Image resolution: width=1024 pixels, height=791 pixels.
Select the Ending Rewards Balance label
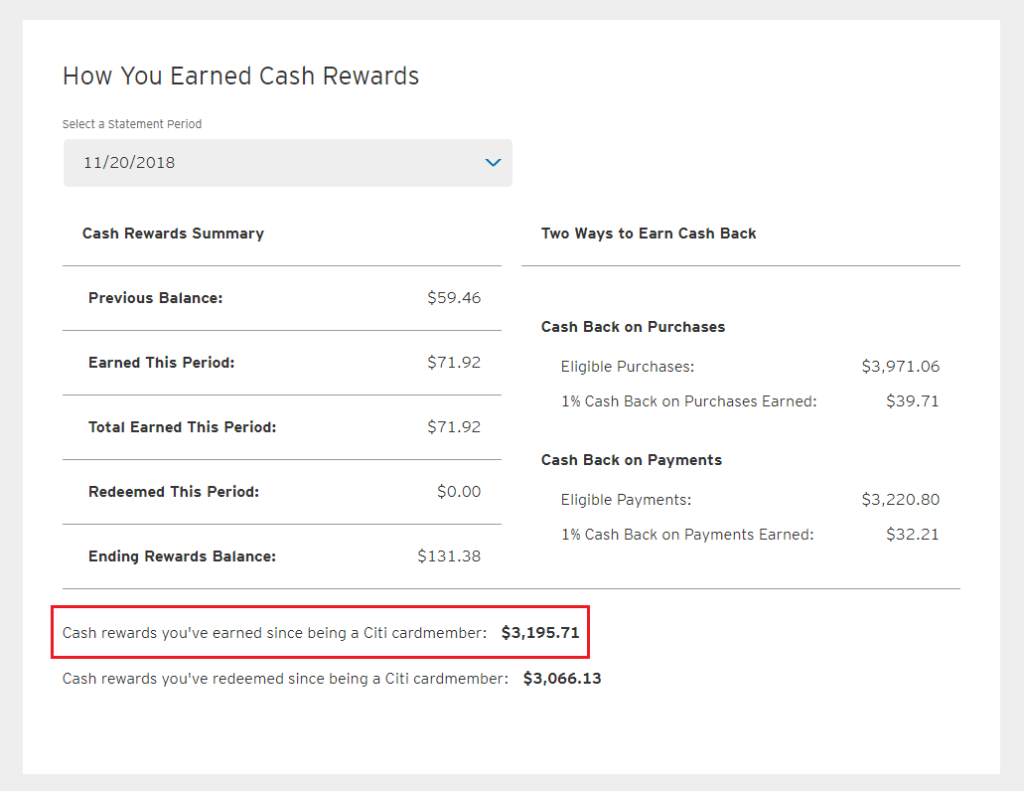pyautogui.click(x=182, y=557)
